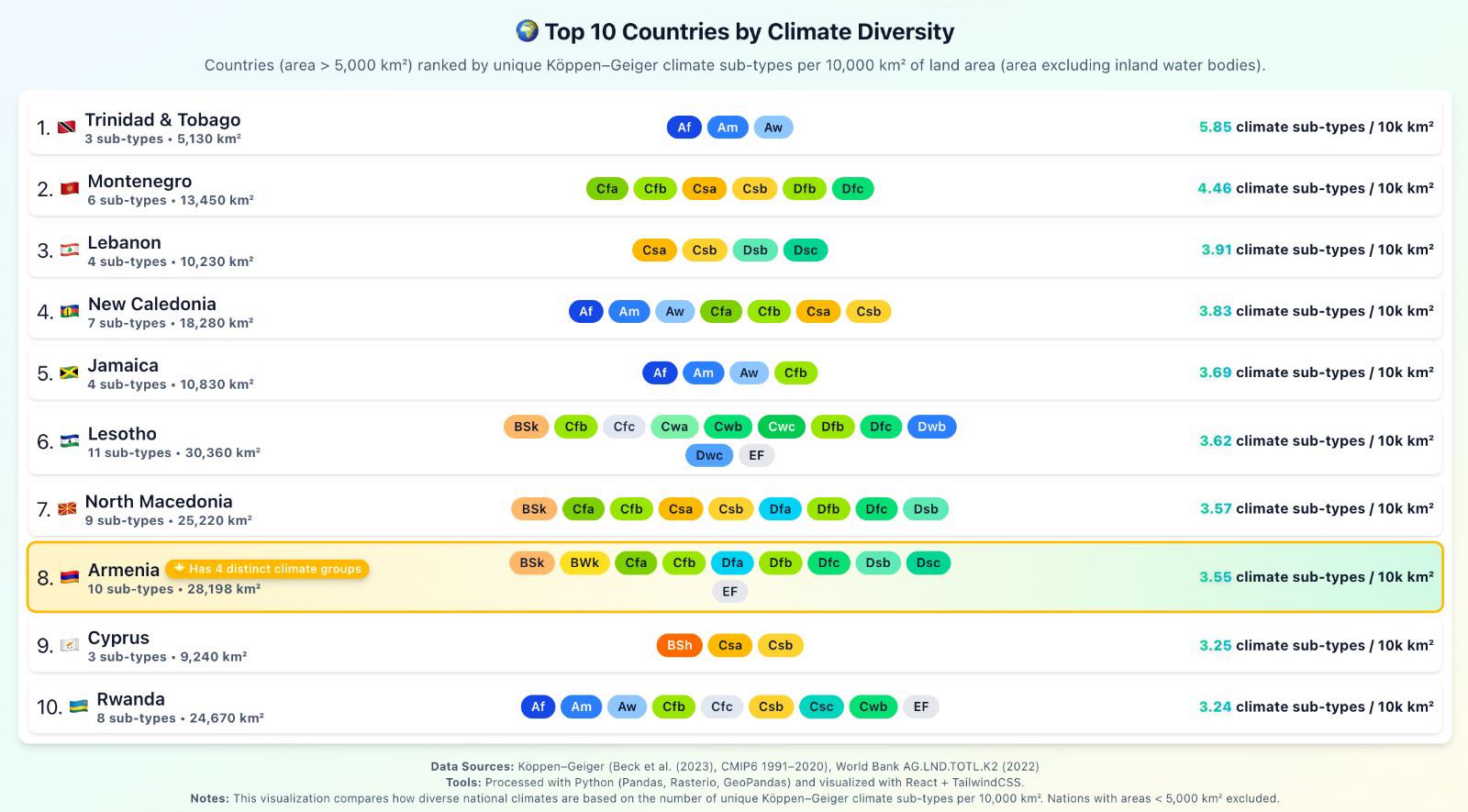Image resolution: width=1468 pixels, height=812 pixels.
Task: Click the globe icon in the title
Action: point(527,31)
